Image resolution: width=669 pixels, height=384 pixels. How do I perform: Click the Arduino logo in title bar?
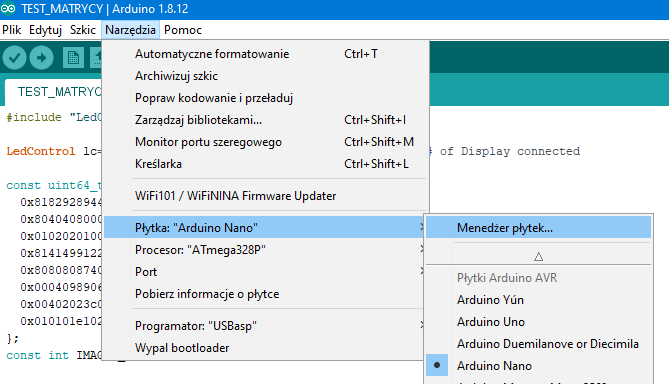pyautogui.click(x=8, y=9)
